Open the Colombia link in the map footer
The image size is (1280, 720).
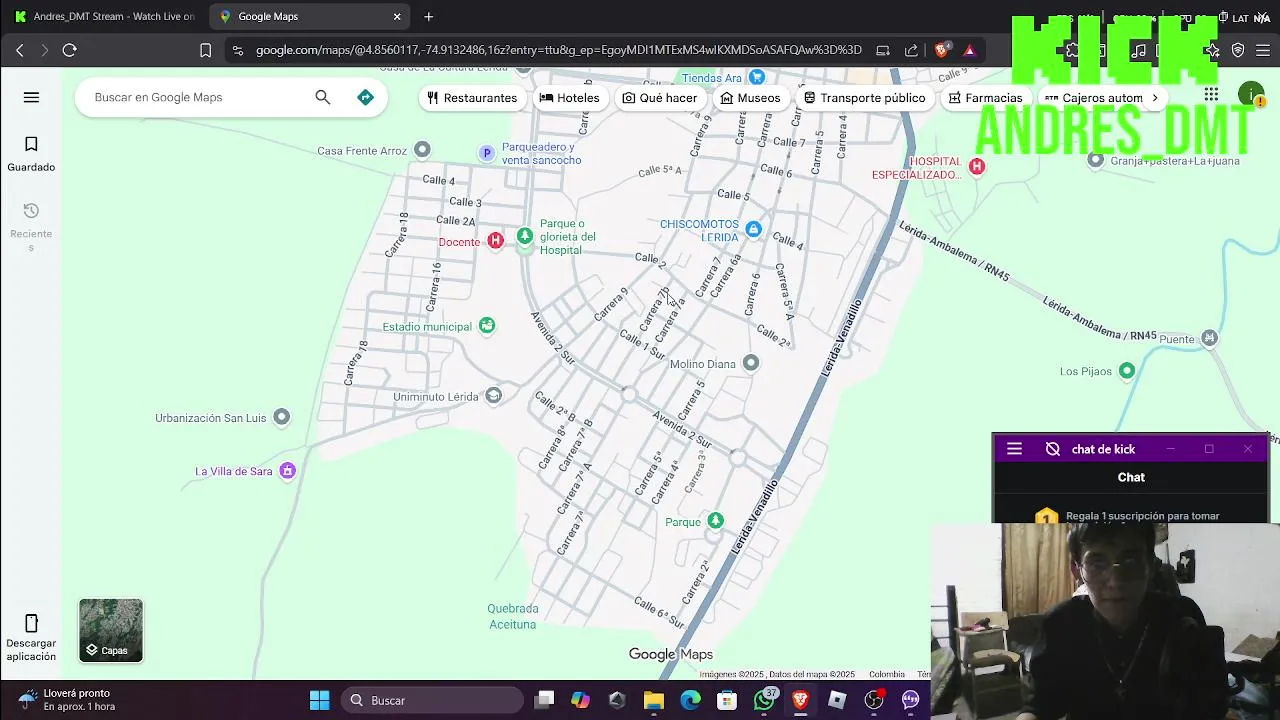click(x=886, y=674)
